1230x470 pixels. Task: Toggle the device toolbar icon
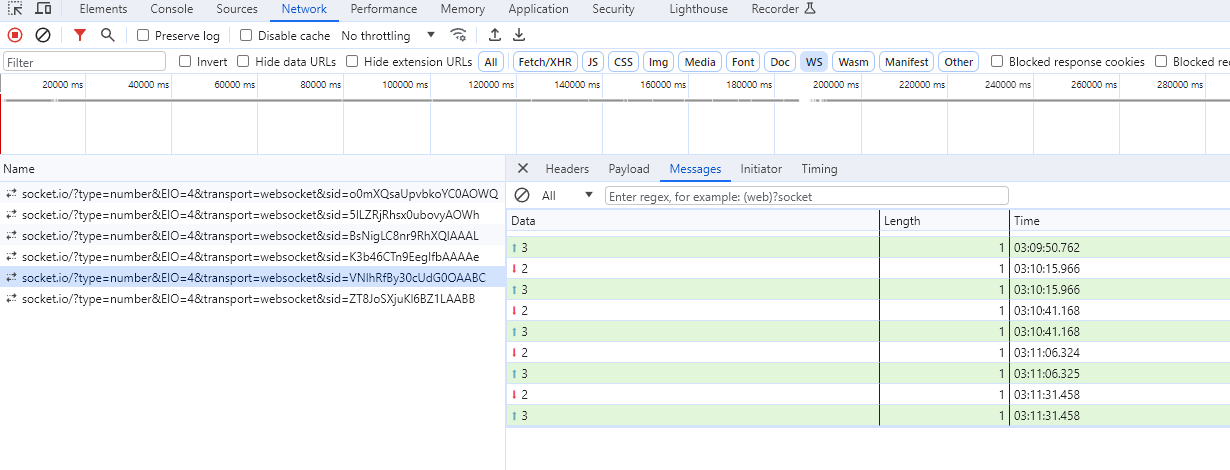[43, 9]
